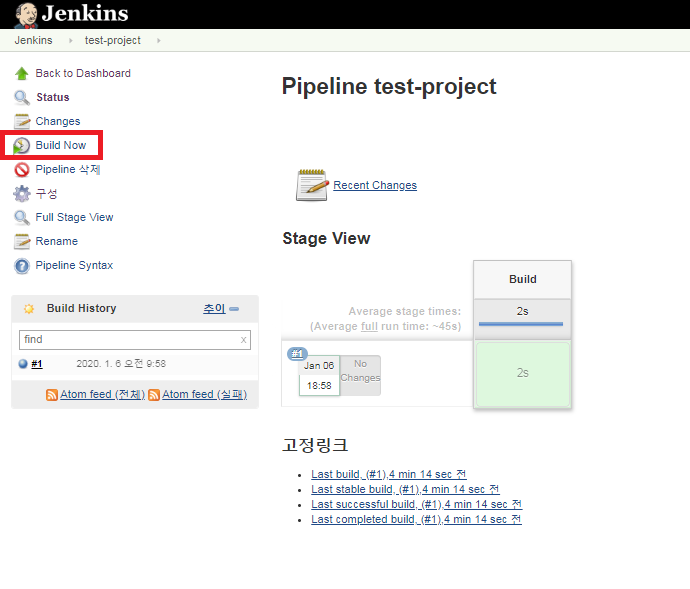Click the No Changes box in Stage View
Viewport: 690px width, 589px height.
click(360, 375)
